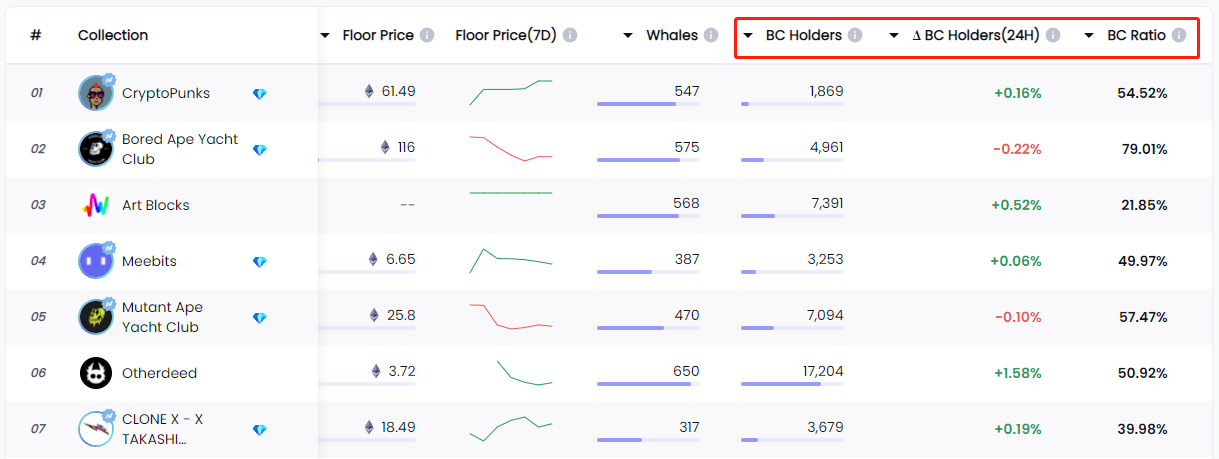Click Ethereum icon next to 61.49 floor price
This screenshot has height=459, width=1219.
[369, 91]
